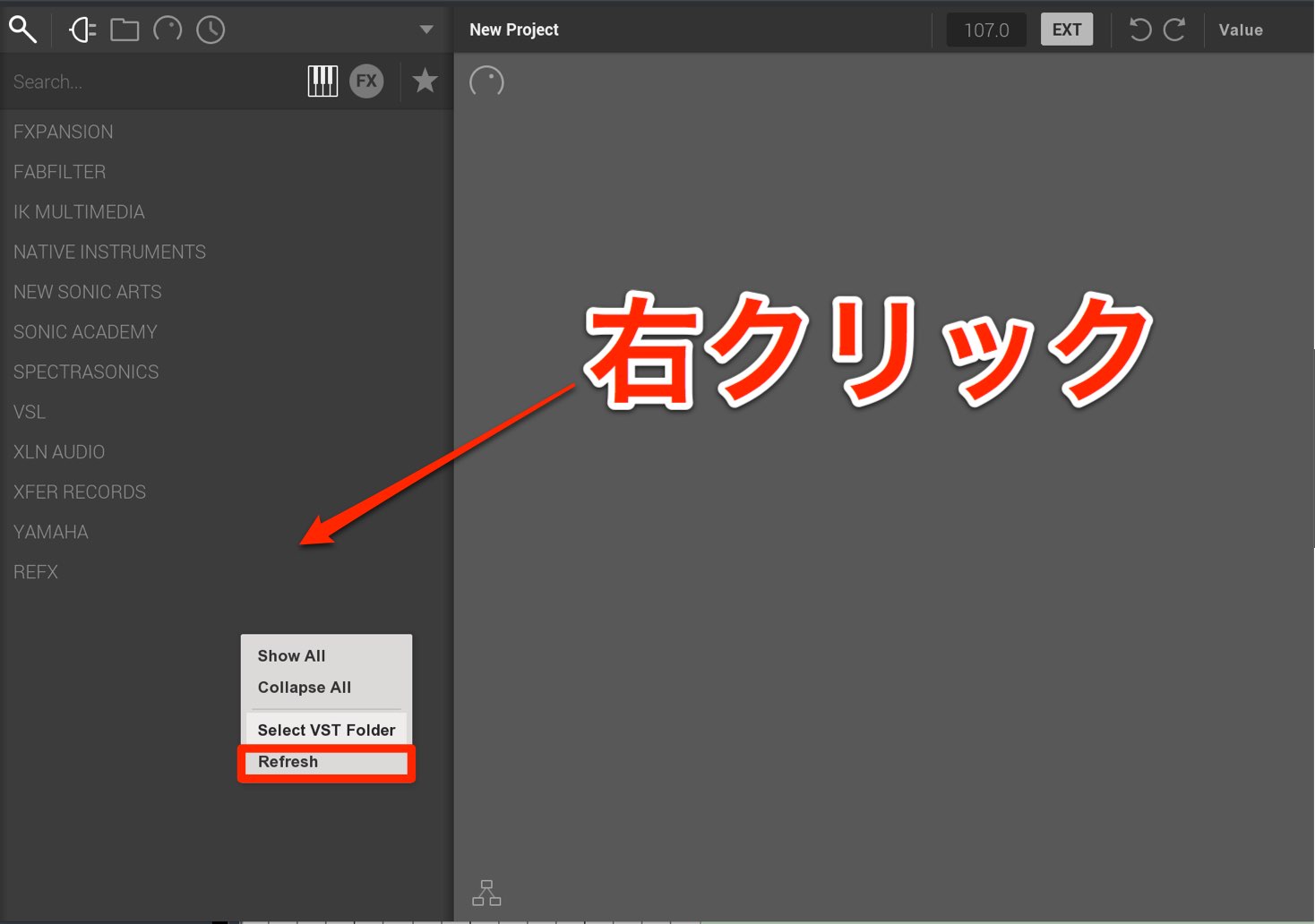The image size is (1315, 924).
Task: Toggle the EXT sync button
Action: [1067, 30]
